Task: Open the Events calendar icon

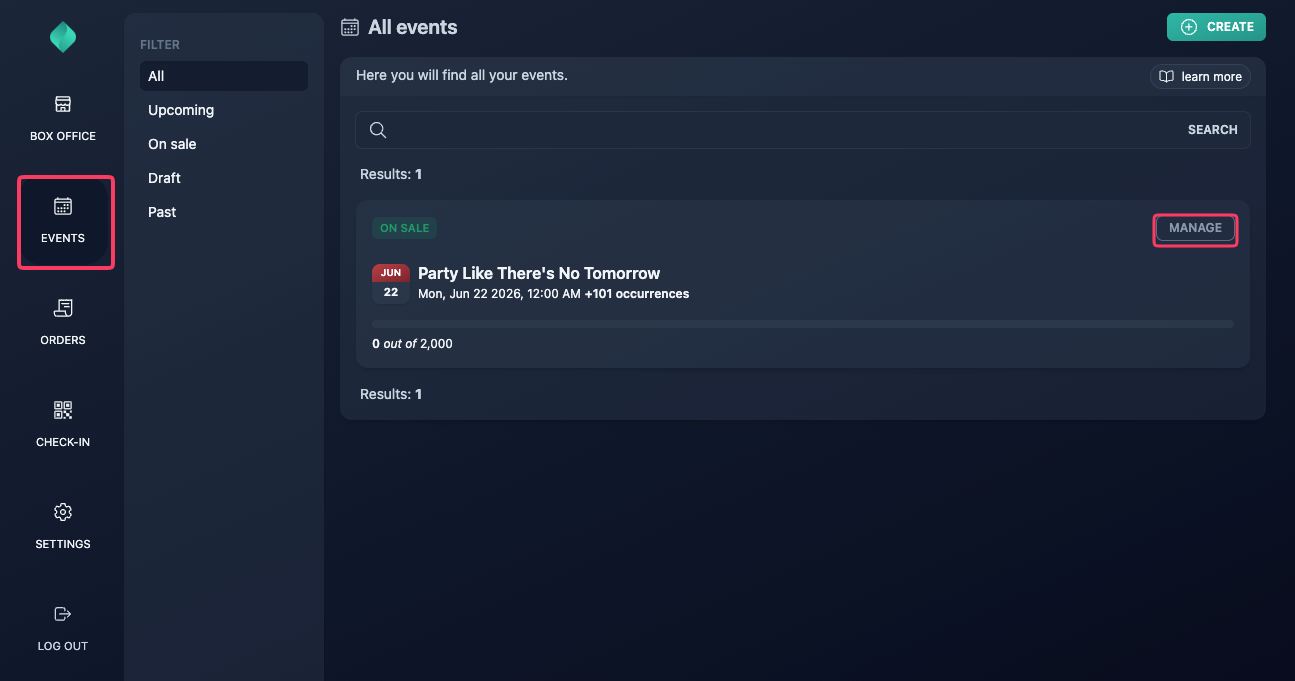Action: point(63,206)
